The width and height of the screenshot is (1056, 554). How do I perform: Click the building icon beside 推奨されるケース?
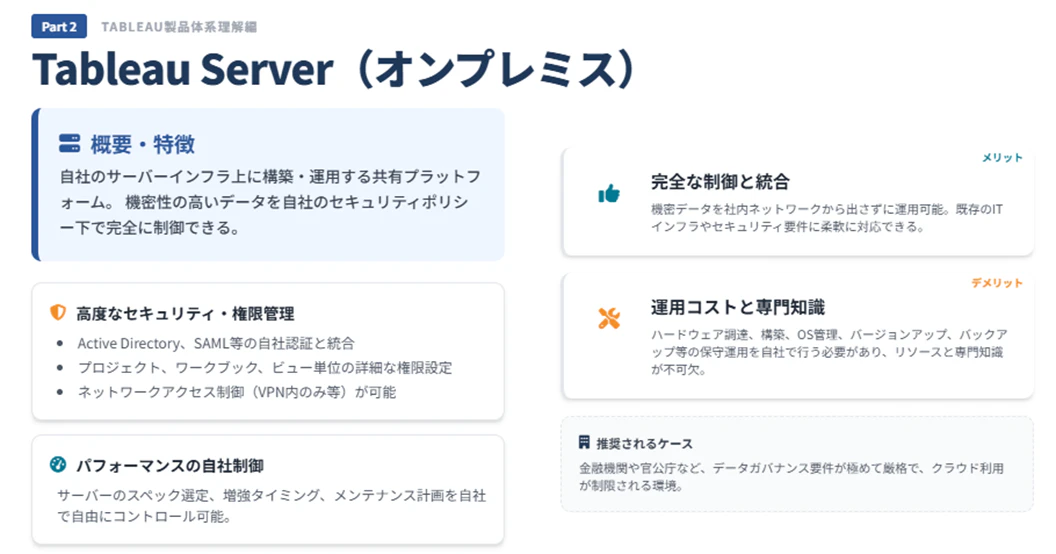point(584,442)
